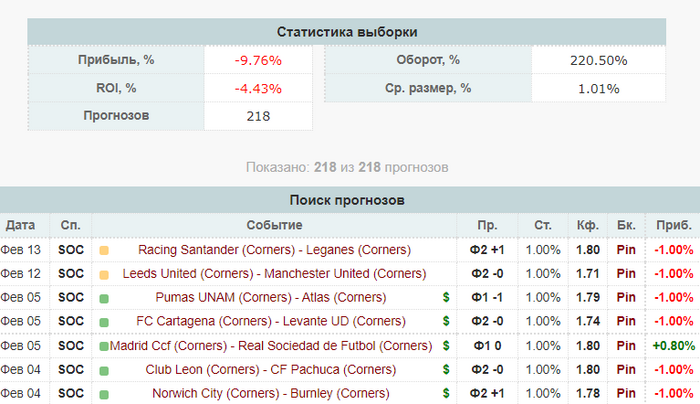This screenshot has height=404, width=700.
Task: Click orange status square for Leeds United
Action: pyautogui.click(x=104, y=275)
